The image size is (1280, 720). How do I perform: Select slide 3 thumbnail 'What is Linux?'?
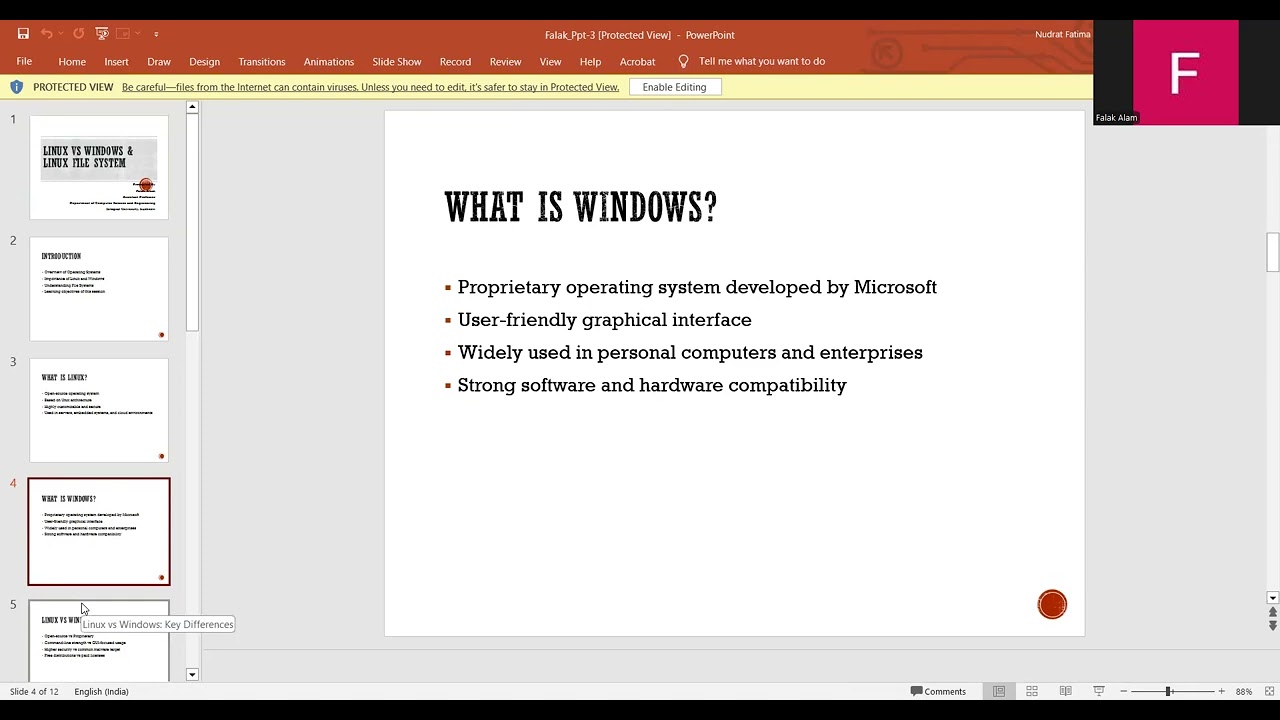click(99, 410)
